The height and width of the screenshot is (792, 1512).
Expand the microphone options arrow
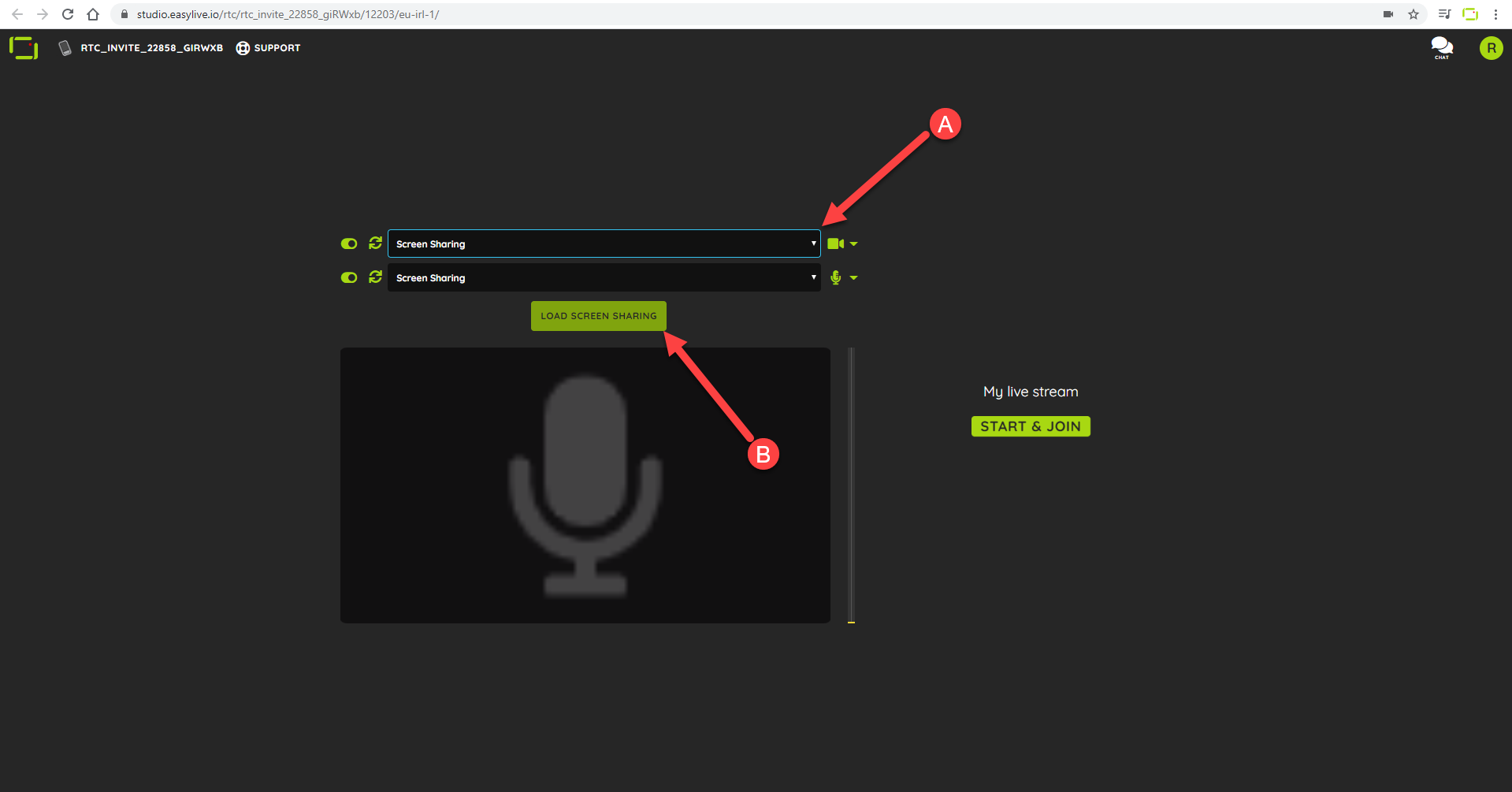pos(854,278)
